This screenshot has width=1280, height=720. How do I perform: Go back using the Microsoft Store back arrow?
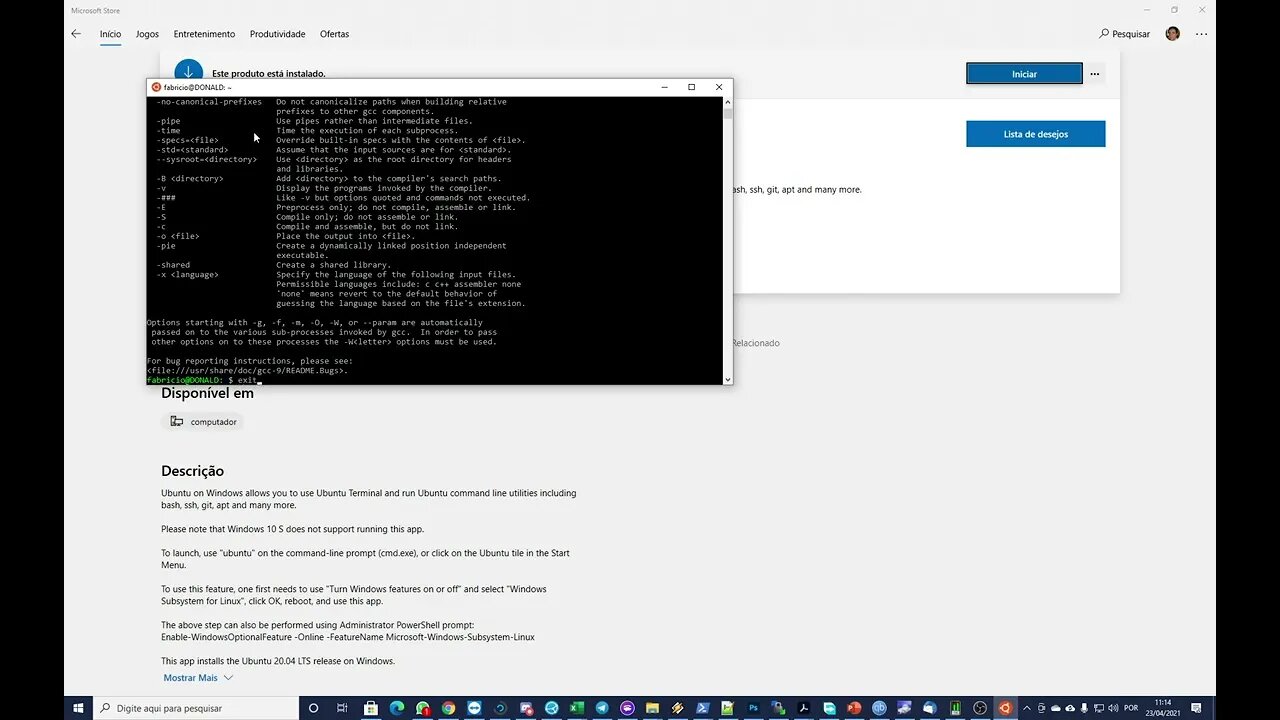pyautogui.click(x=76, y=34)
